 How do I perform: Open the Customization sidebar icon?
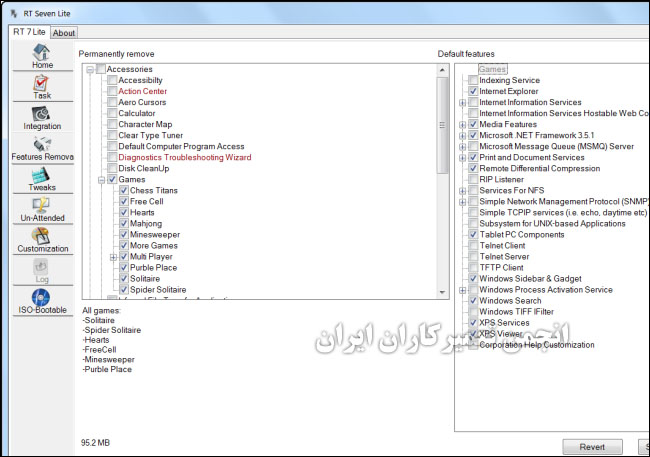[41, 236]
